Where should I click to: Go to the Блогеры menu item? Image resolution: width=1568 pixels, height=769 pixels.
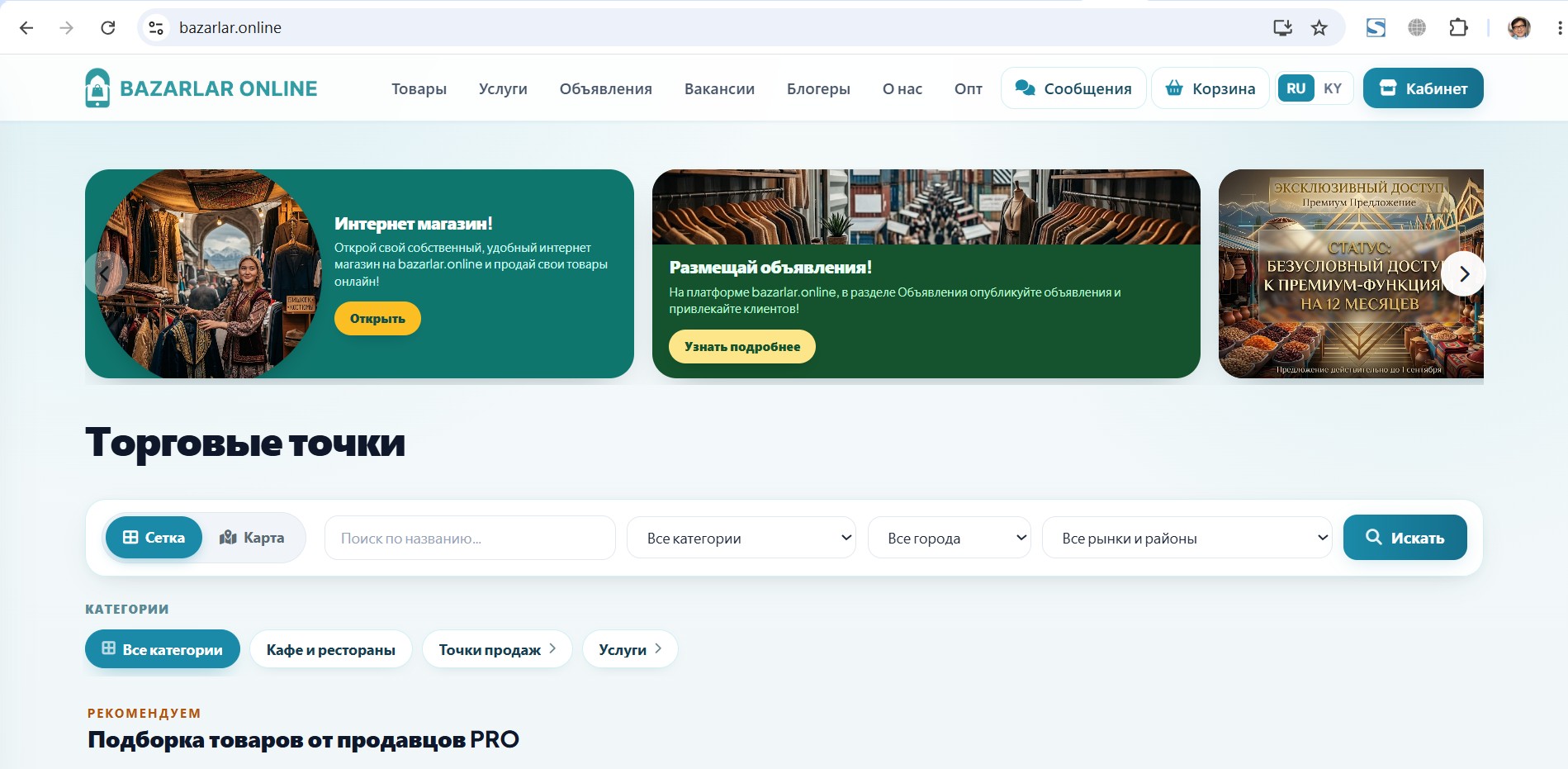coord(818,88)
